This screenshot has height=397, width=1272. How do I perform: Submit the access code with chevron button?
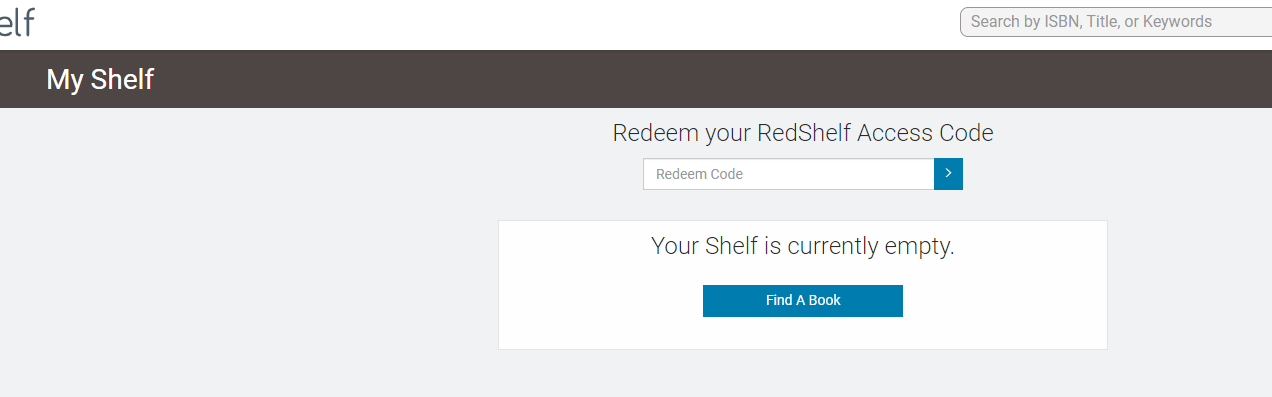(948, 174)
